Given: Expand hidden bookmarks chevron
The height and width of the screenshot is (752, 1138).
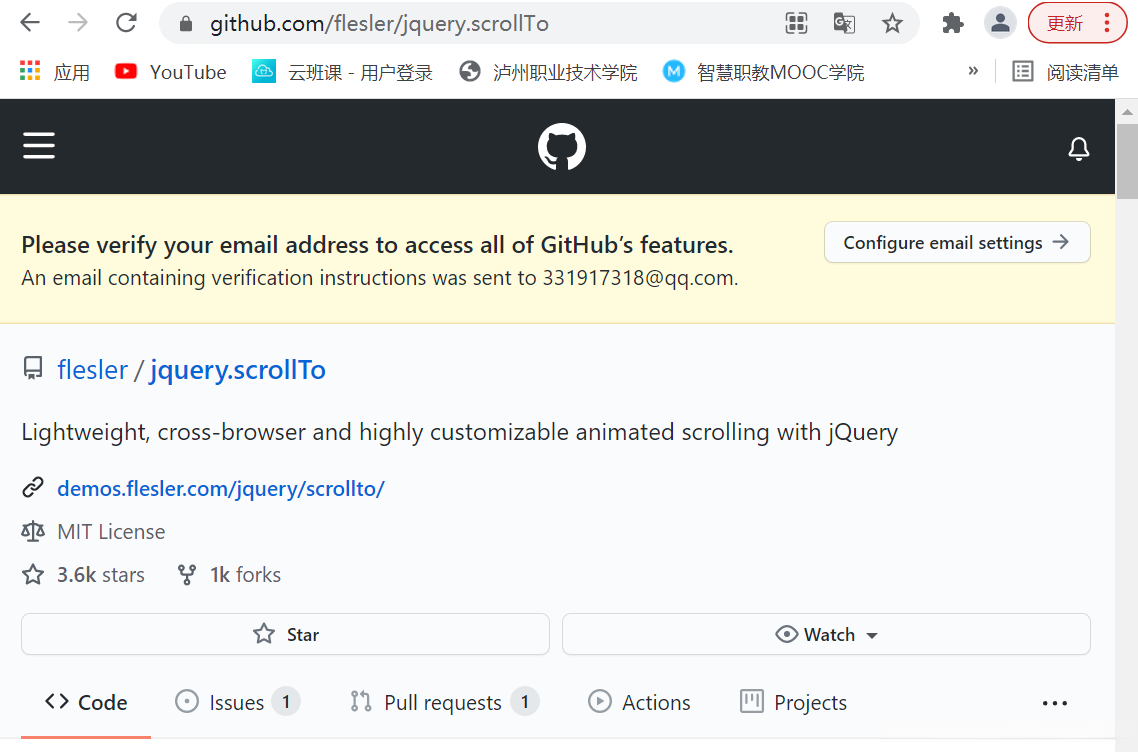Looking at the screenshot, I should click(x=972, y=71).
